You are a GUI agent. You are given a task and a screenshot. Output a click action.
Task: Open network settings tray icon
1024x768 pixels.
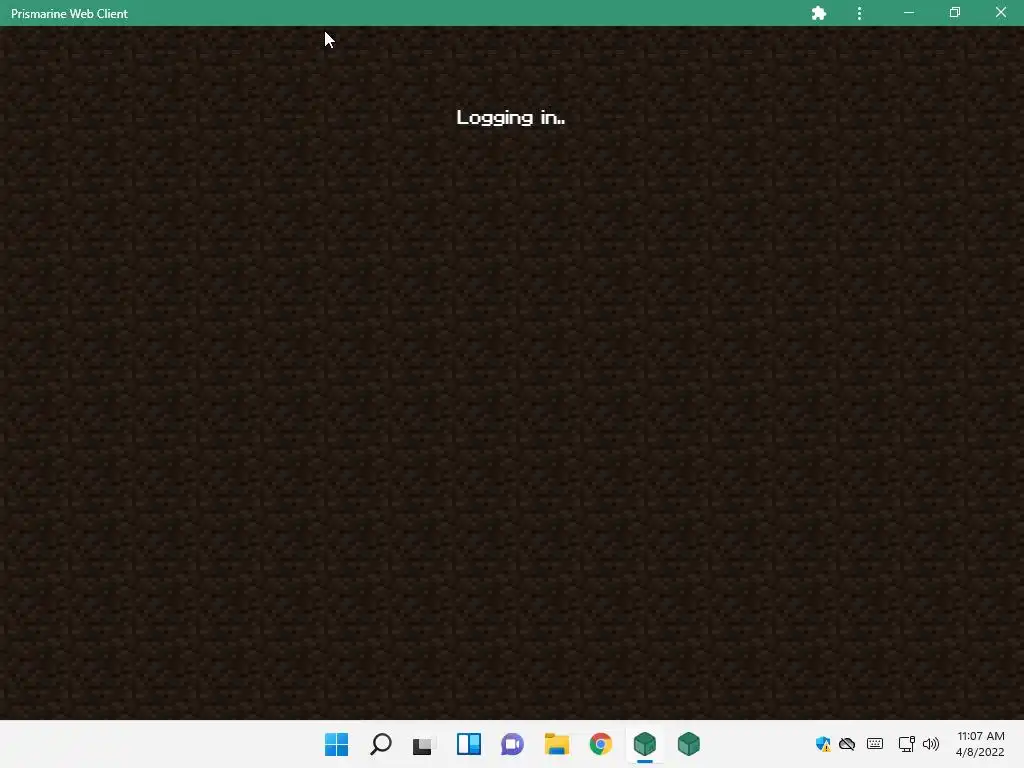click(906, 744)
